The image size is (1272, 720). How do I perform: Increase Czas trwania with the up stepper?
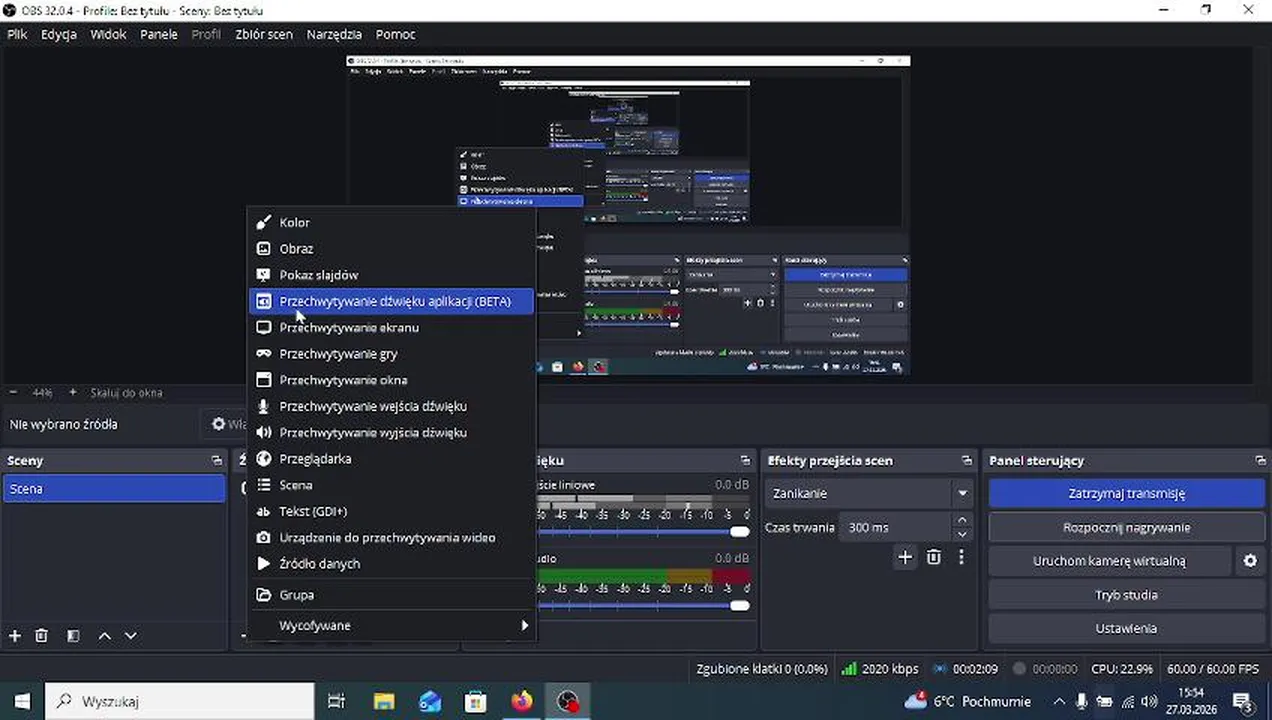coord(962,520)
